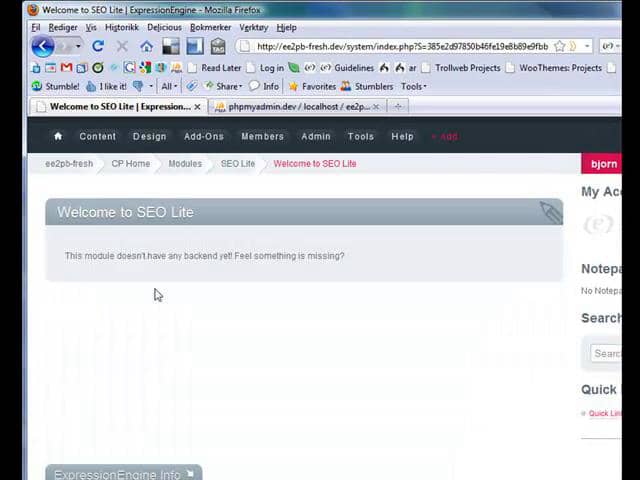This screenshot has width=640, height=480.
Task: Open the StumbleUpon Tools dropdown
Action: point(413,86)
